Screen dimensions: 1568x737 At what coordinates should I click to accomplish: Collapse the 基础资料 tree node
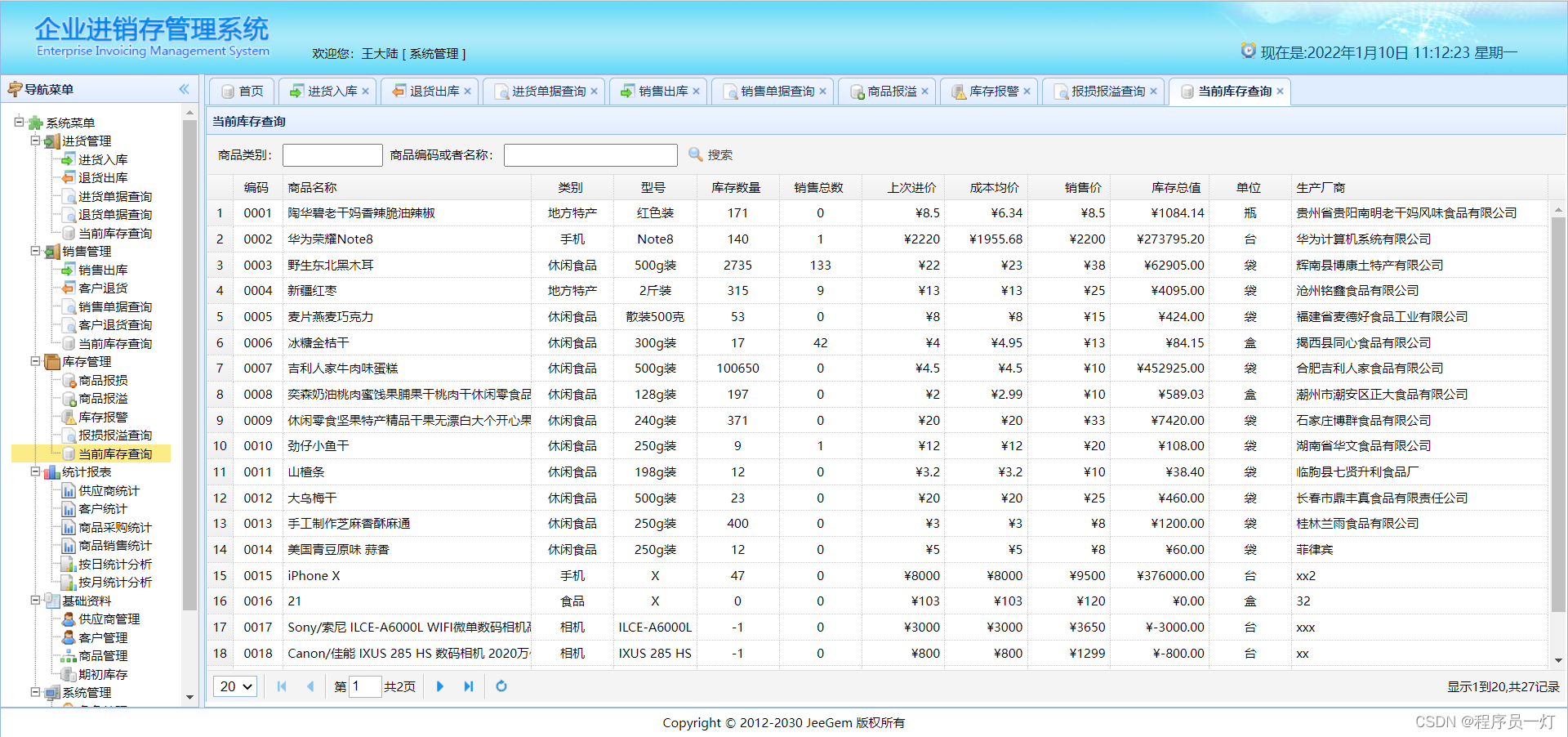35,600
